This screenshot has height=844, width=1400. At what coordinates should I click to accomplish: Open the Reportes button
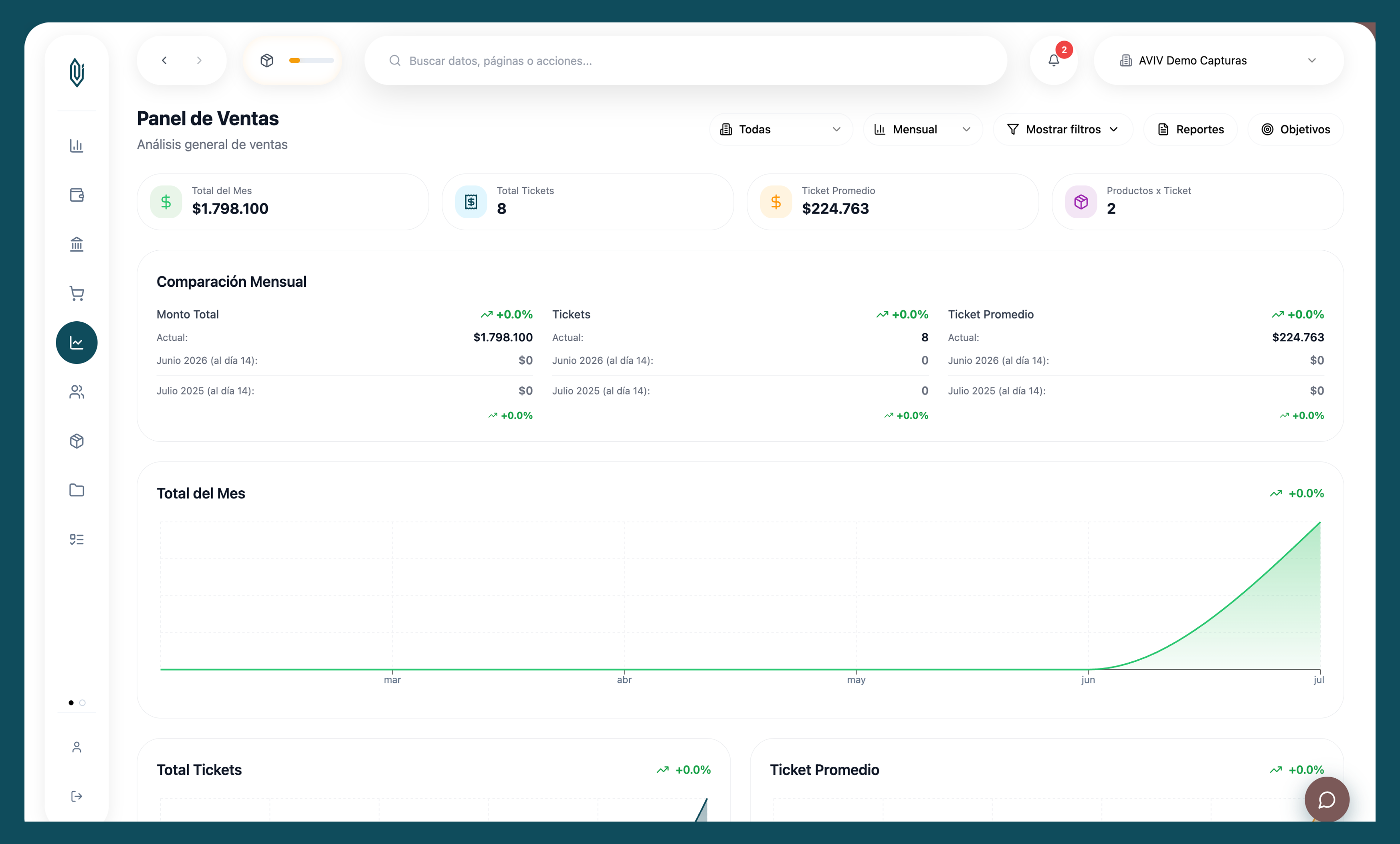pos(1190,129)
